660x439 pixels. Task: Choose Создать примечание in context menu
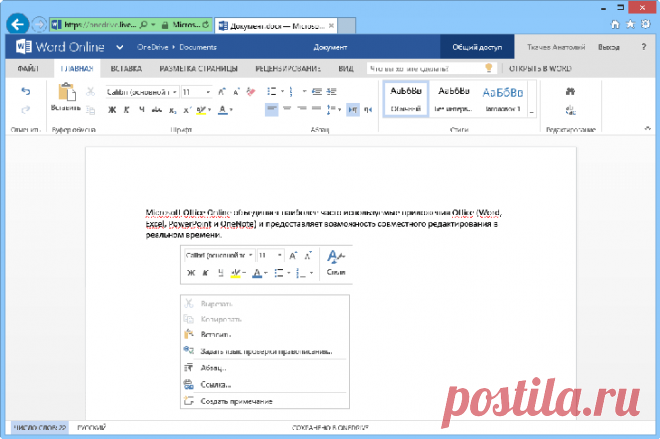[x=265, y=401]
